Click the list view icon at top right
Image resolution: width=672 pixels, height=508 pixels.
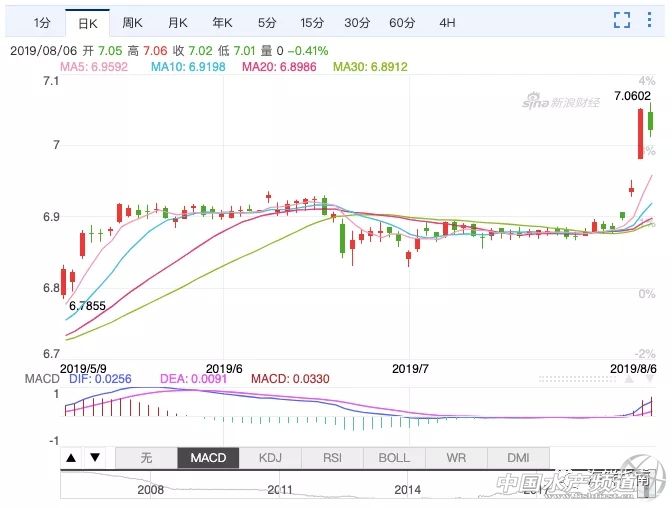[x=653, y=21]
